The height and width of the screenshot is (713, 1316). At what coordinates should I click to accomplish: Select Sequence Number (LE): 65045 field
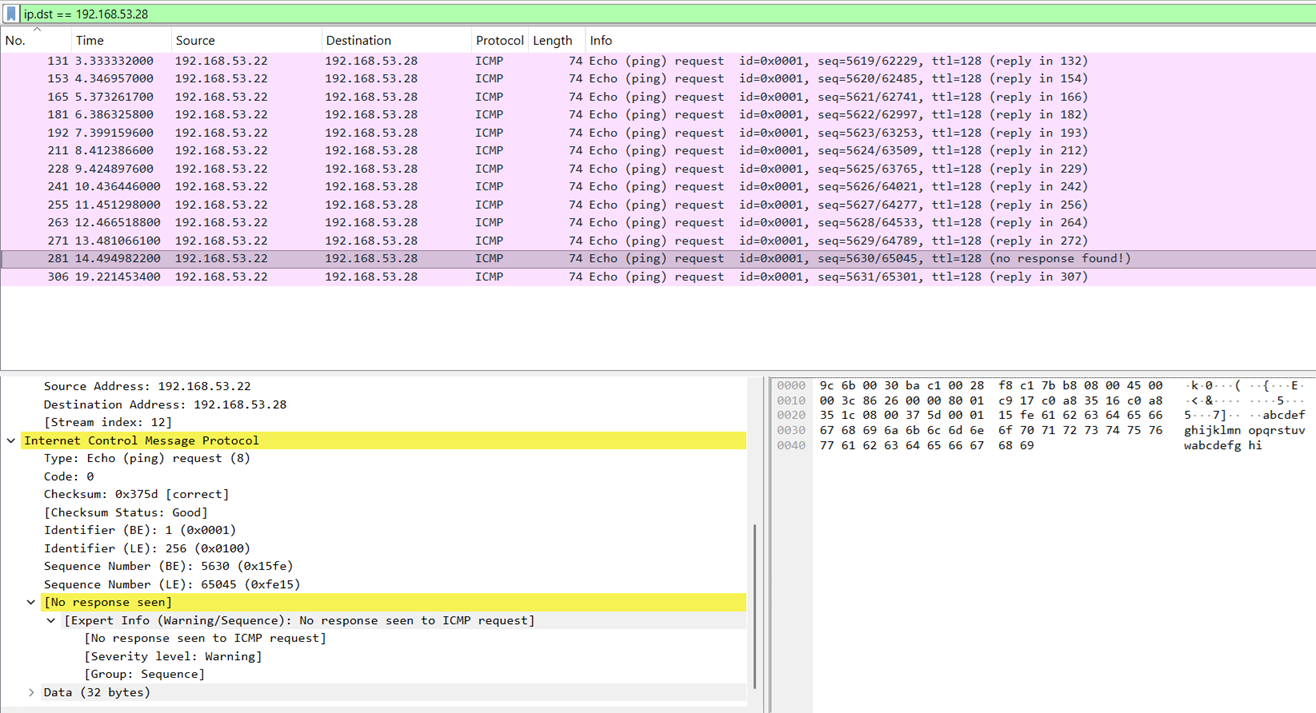[172, 585]
